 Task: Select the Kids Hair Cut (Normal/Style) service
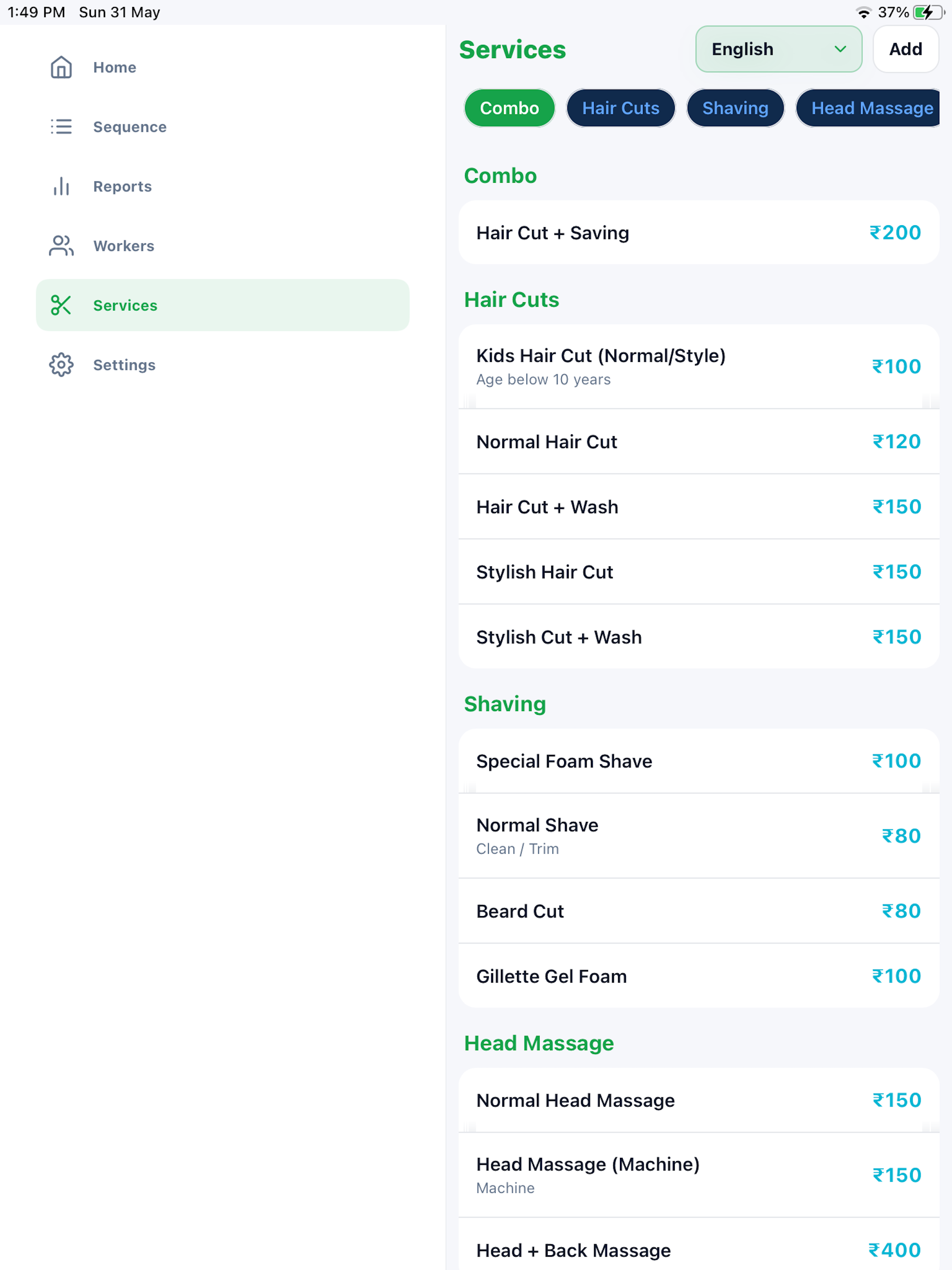(x=699, y=367)
